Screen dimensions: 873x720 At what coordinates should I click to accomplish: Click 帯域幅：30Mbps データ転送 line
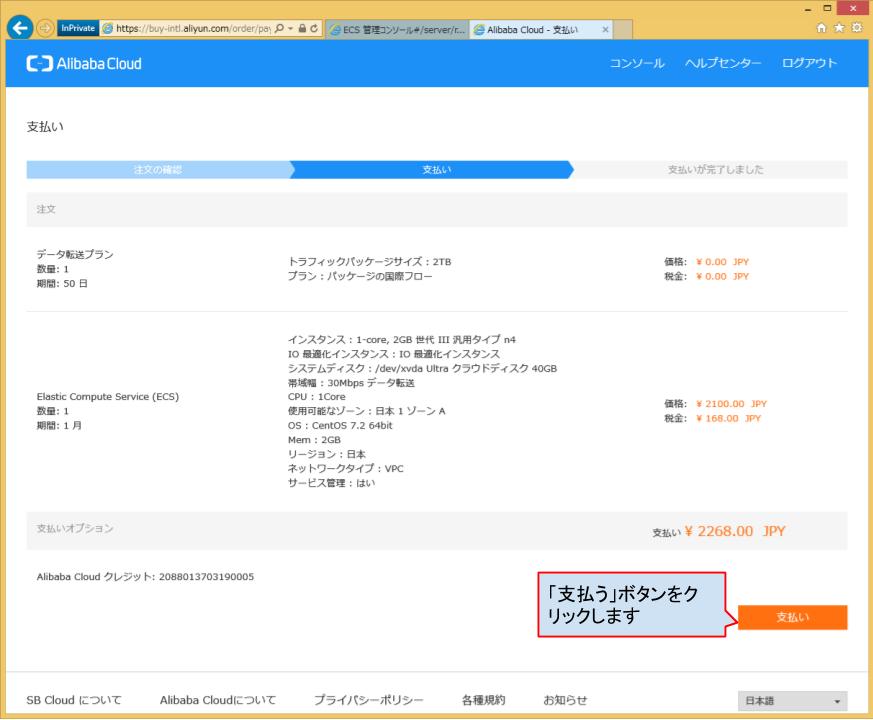click(x=351, y=383)
